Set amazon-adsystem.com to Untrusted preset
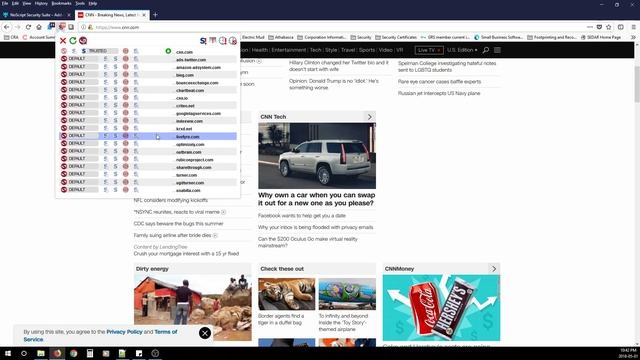The image size is (640, 360). 126,67
